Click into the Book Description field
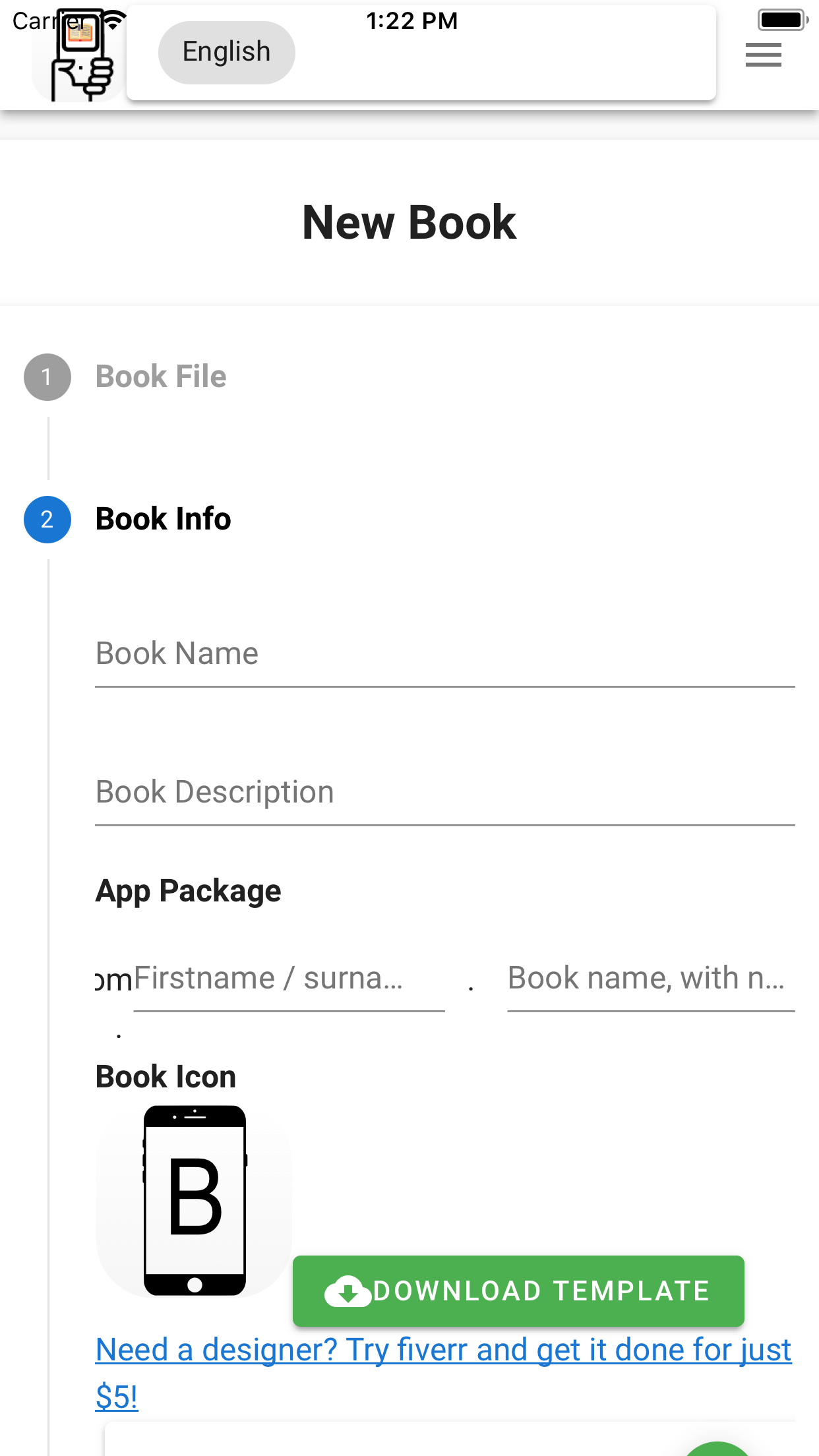This screenshot has height=1456, width=819. pyautogui.click(x=444, y=793)
